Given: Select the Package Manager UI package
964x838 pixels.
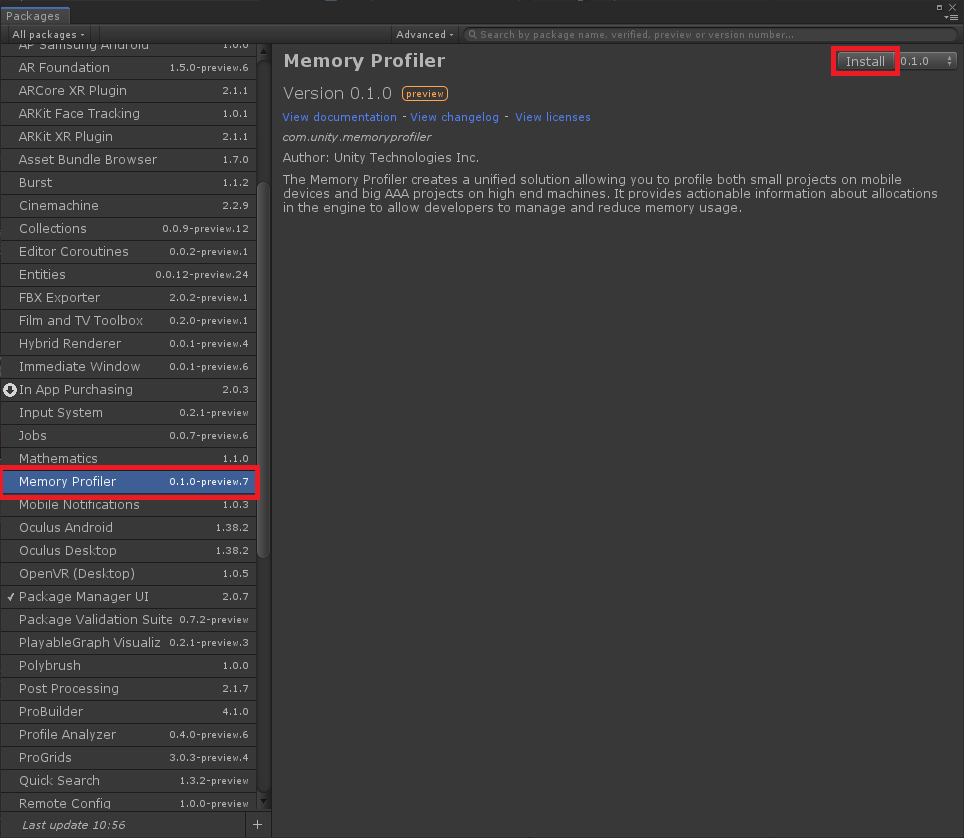Looking at the screenshot, I should pyautogui.click(x=128, y=597).
